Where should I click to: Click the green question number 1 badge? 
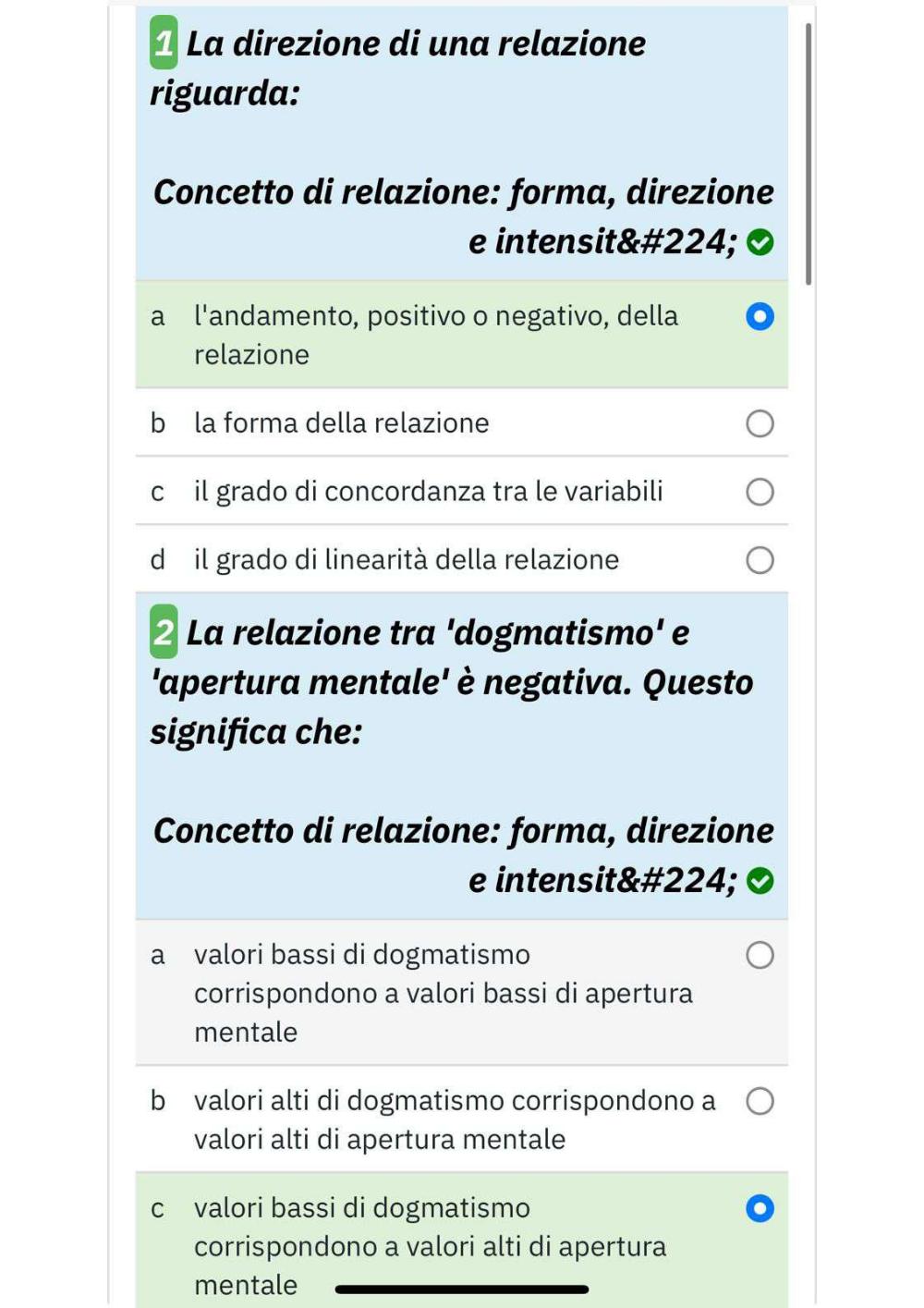[164, 43]
